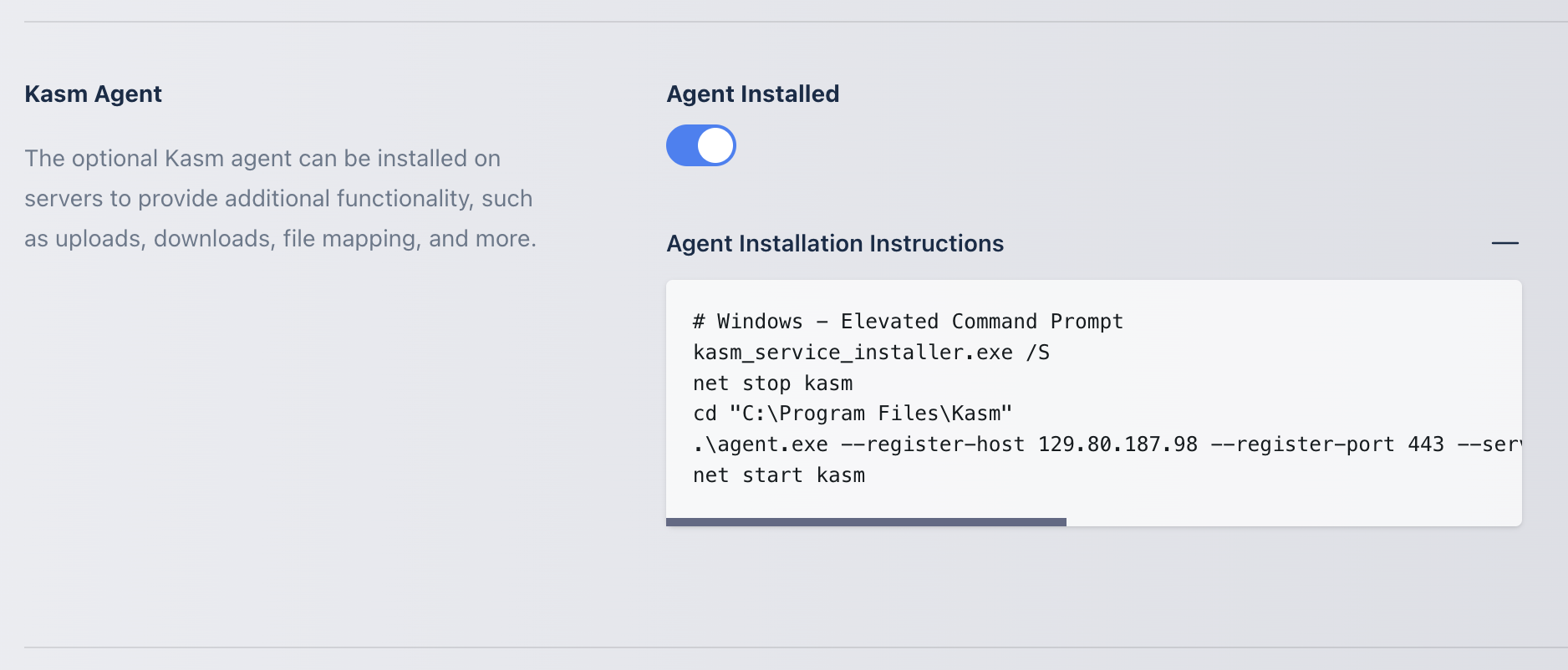Click the kasm_service_installer.exe /S command line
This screenshot has height=670, width=1568.
[870, 353]
